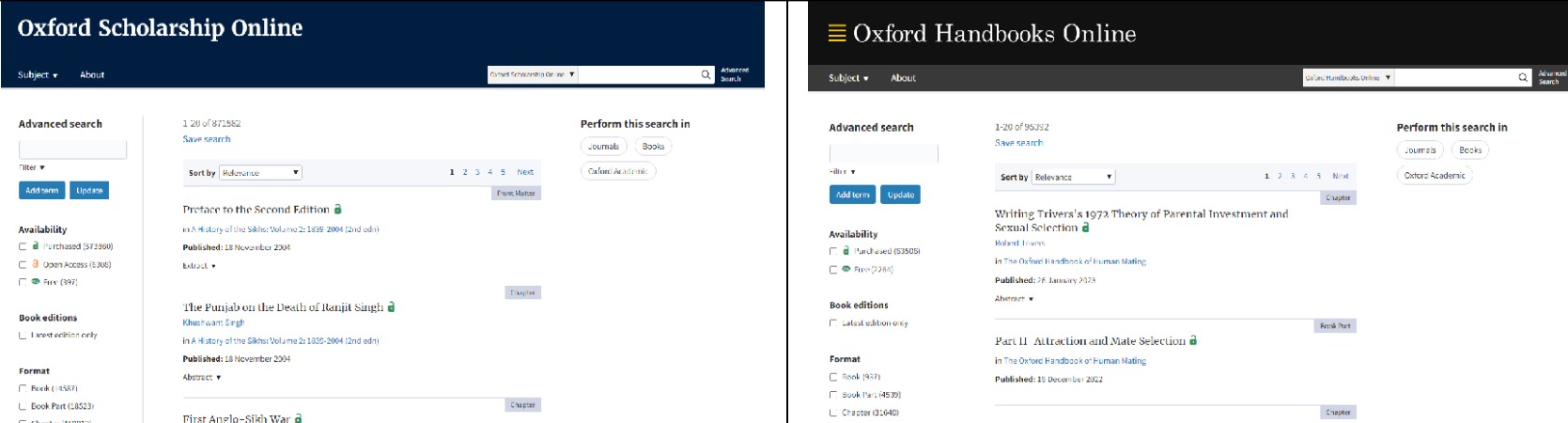
Task: Click the green Free icon in Handbooks availability
Action: click(x=846, y=269)
